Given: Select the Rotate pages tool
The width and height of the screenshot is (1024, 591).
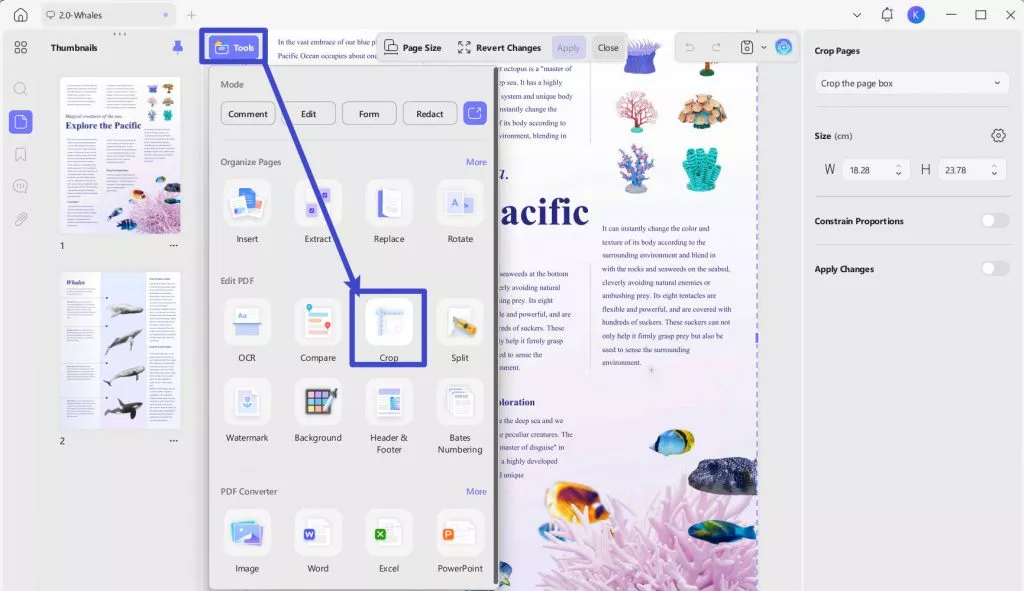Looking at the screenshot, I should [460, 214].
